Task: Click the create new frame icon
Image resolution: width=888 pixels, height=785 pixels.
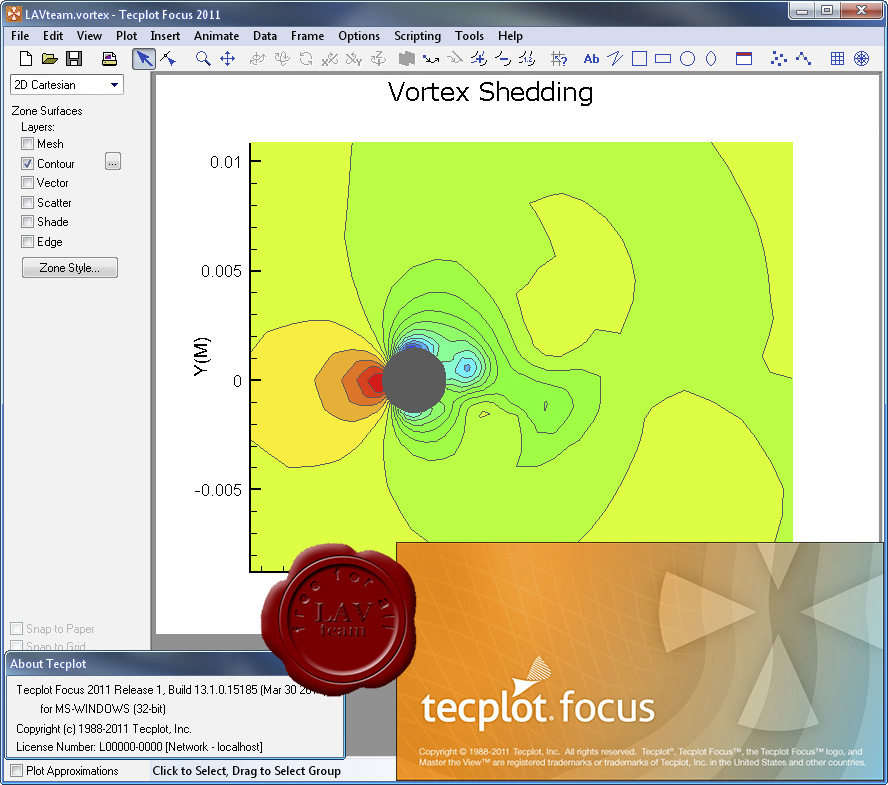Action: click(x=744, y=58)
